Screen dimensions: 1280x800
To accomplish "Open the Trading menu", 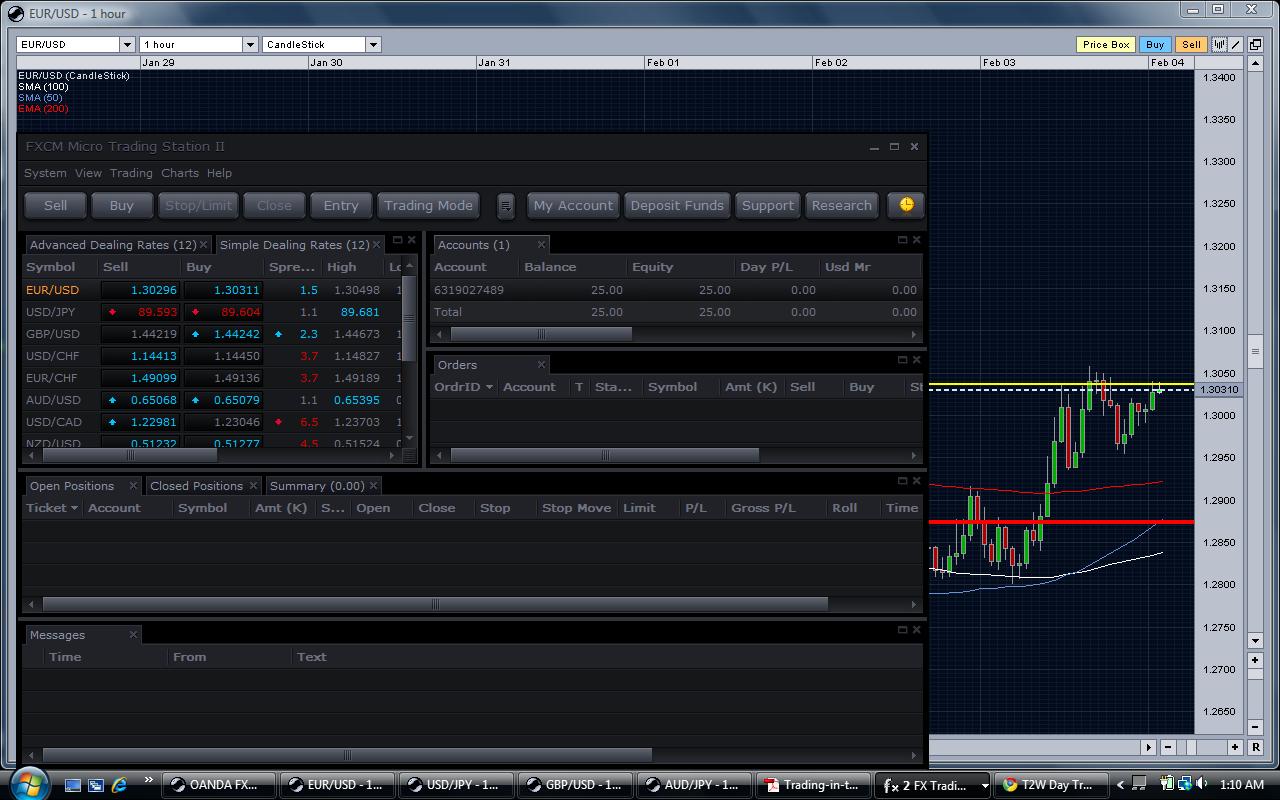I will coord(131,173).
